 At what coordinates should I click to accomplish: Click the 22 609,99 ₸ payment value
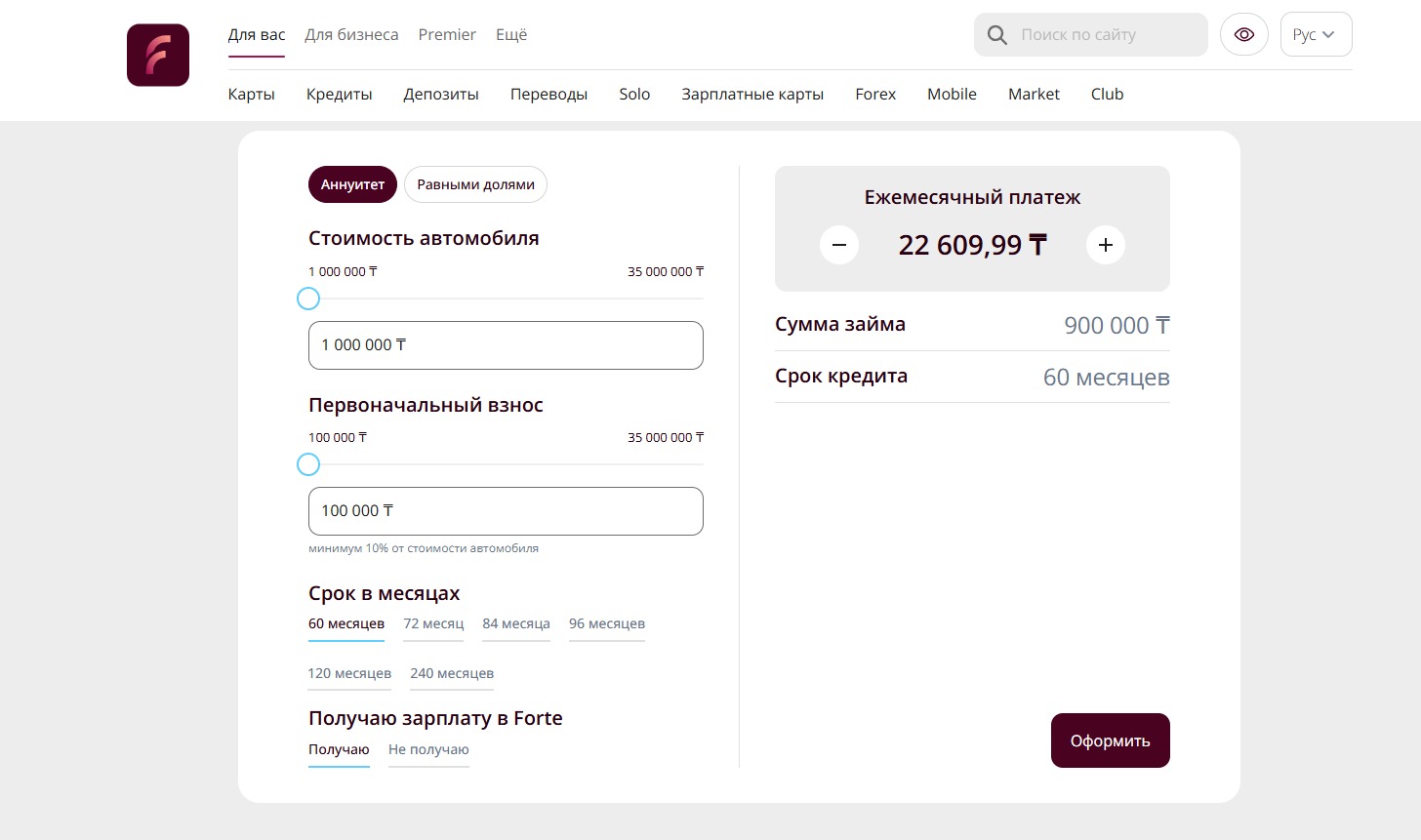pyautogui.click(x=972, y=245)
